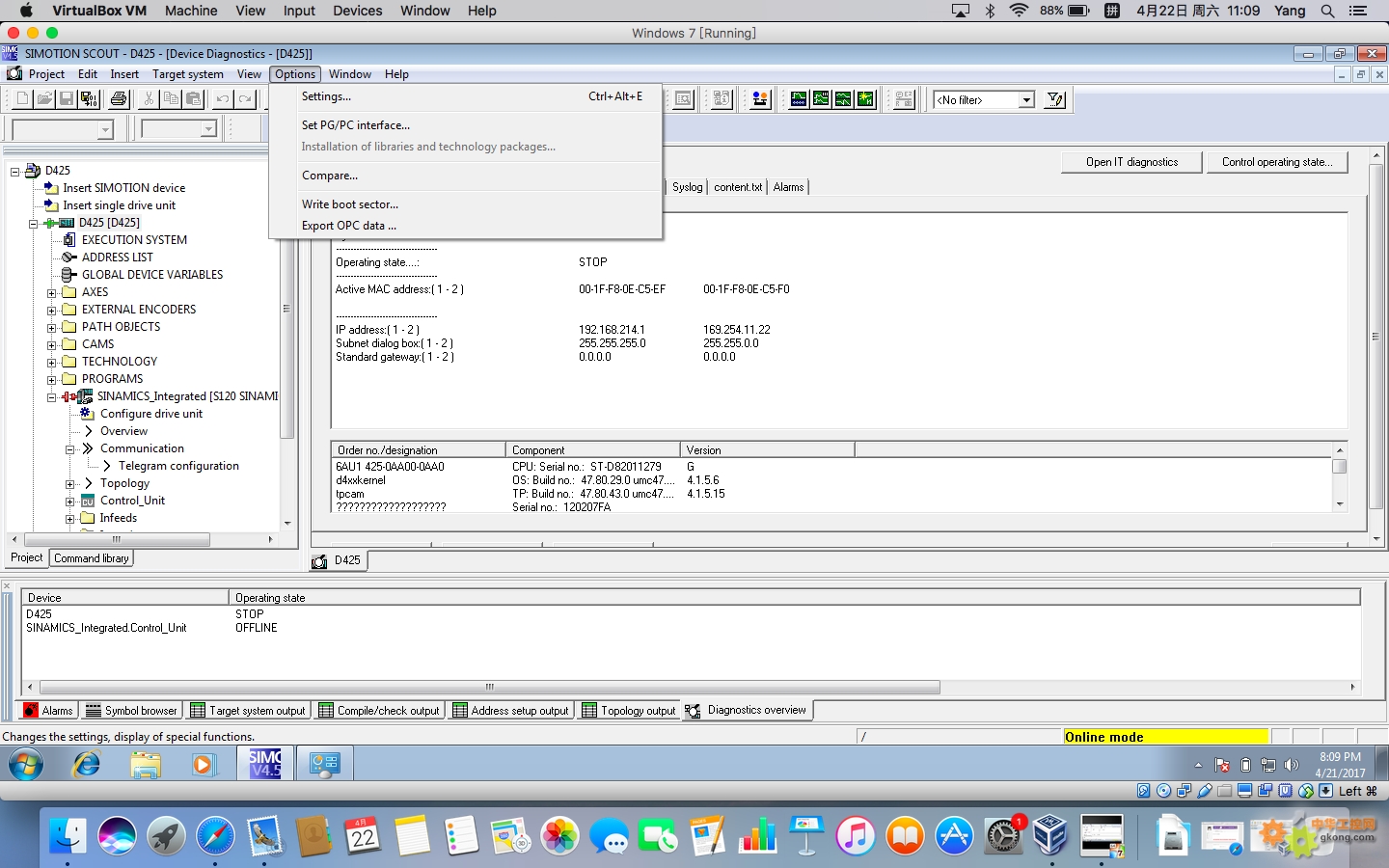Click the edit filter funnel icon

tap(1056, 98)
